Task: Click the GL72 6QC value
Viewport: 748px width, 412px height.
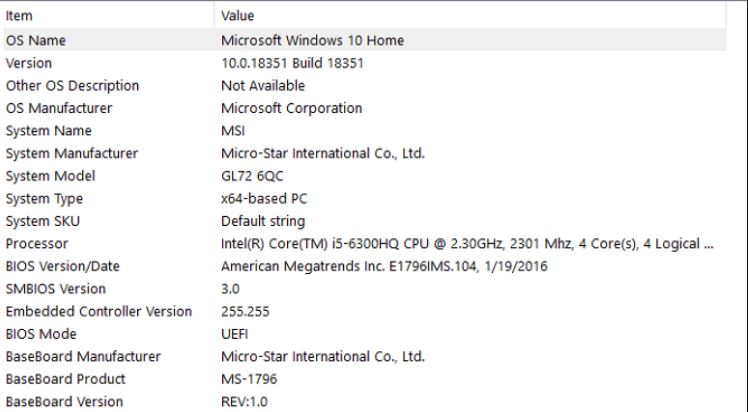Action: [252, 176]
